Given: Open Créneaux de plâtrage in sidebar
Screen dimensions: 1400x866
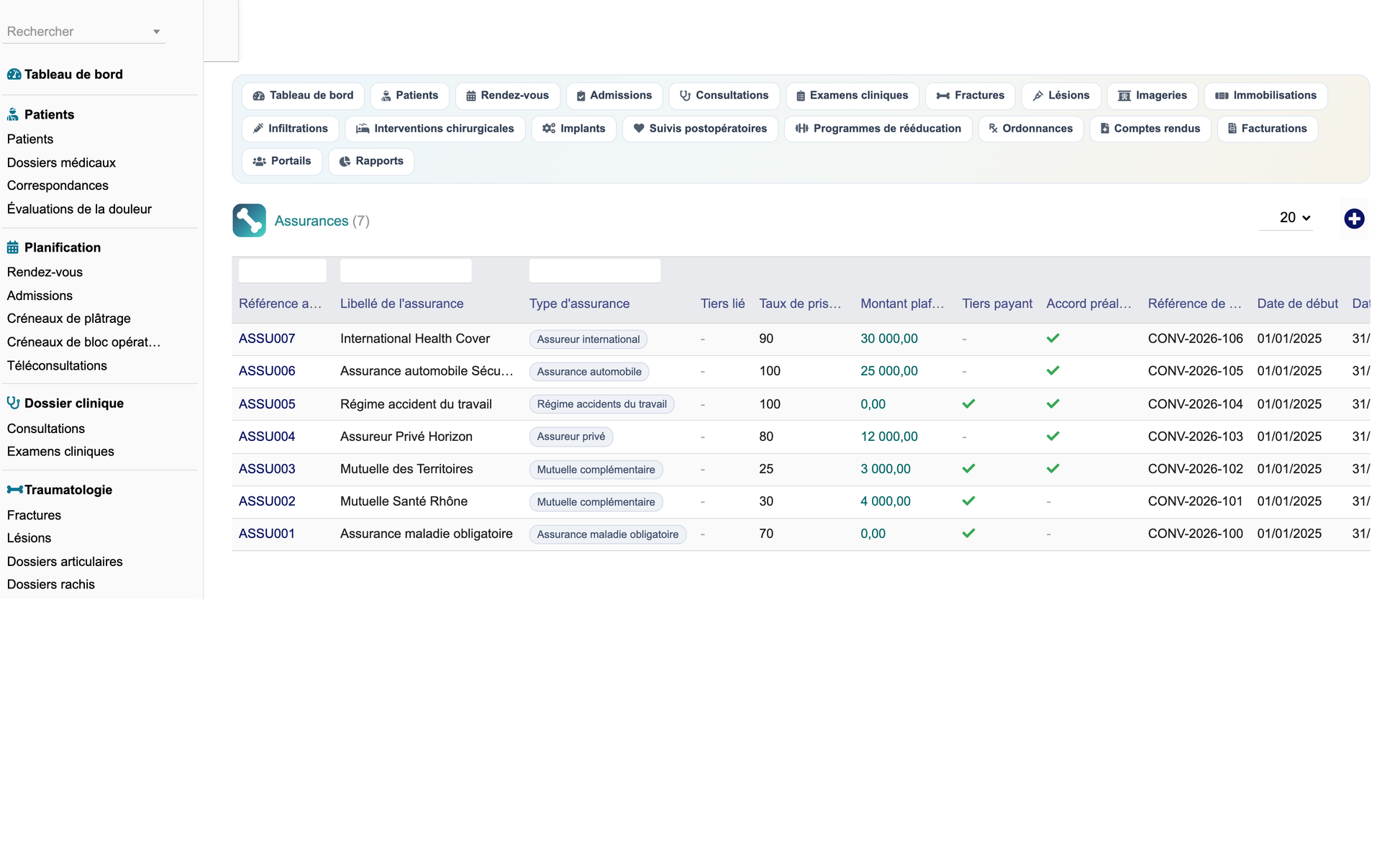Looking at the screenshot, I should [x=69, y=319].
